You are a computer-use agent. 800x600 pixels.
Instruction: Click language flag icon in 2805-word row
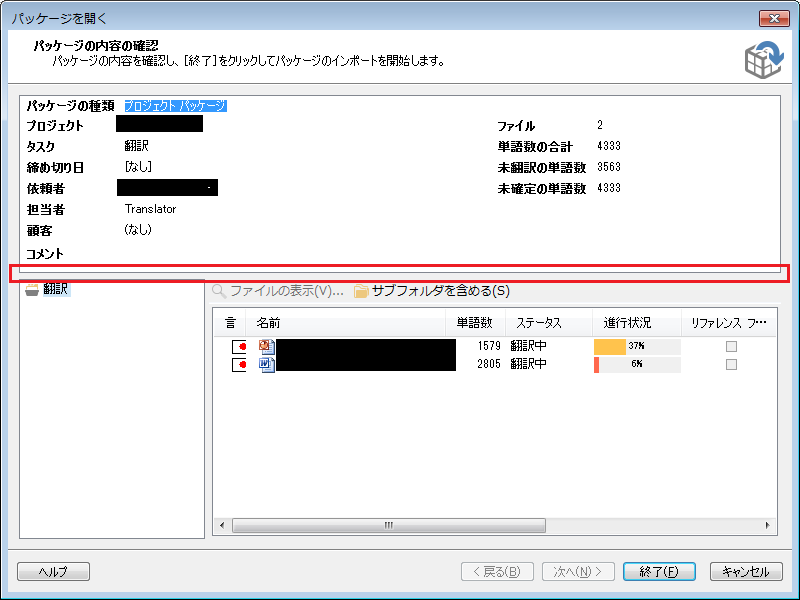tap(239, 364)
